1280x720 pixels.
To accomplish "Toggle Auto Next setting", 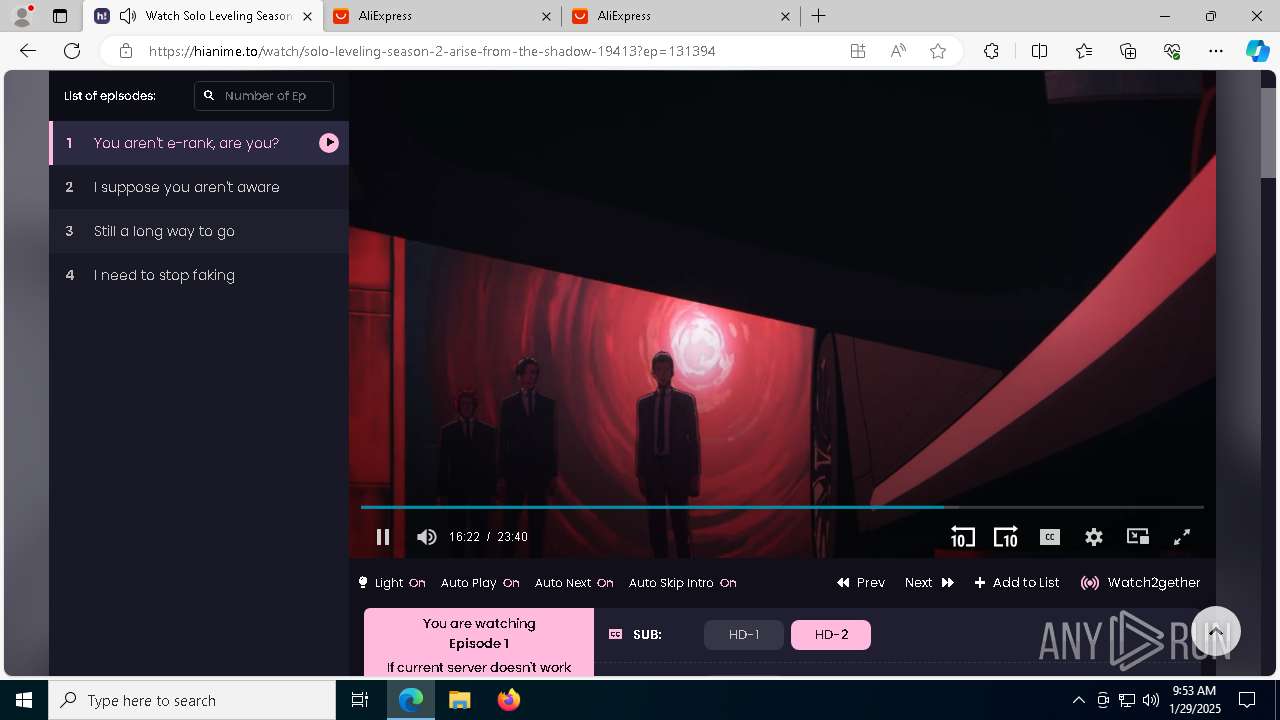I will coord(574,583).
